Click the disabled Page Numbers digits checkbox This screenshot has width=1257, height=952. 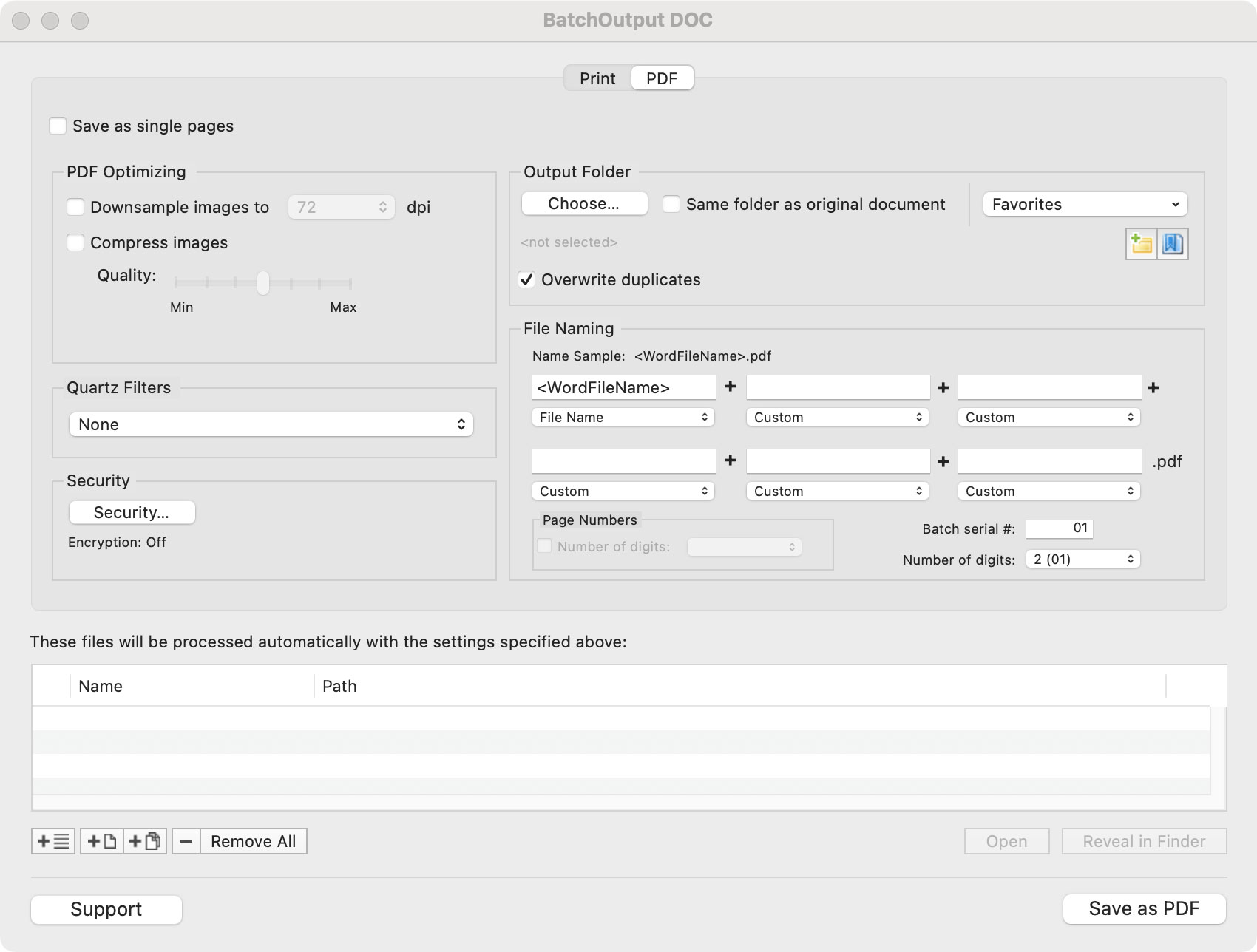point(544,546)
